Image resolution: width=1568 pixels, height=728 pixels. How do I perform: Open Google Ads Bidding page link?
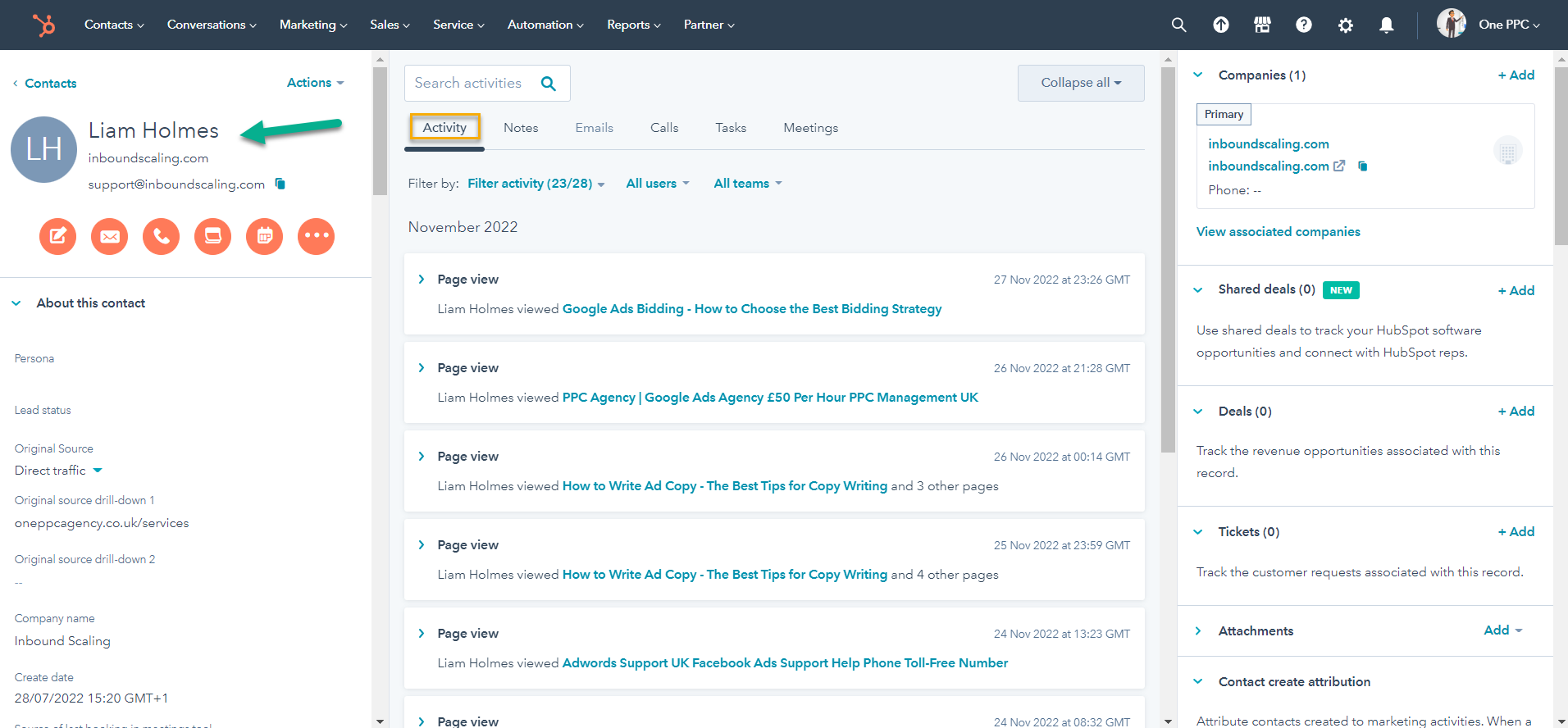752,309
